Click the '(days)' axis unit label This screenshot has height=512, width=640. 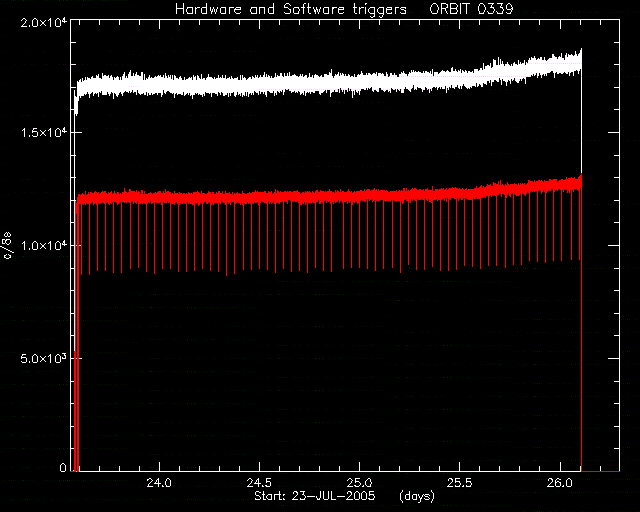tap(417, 496)
